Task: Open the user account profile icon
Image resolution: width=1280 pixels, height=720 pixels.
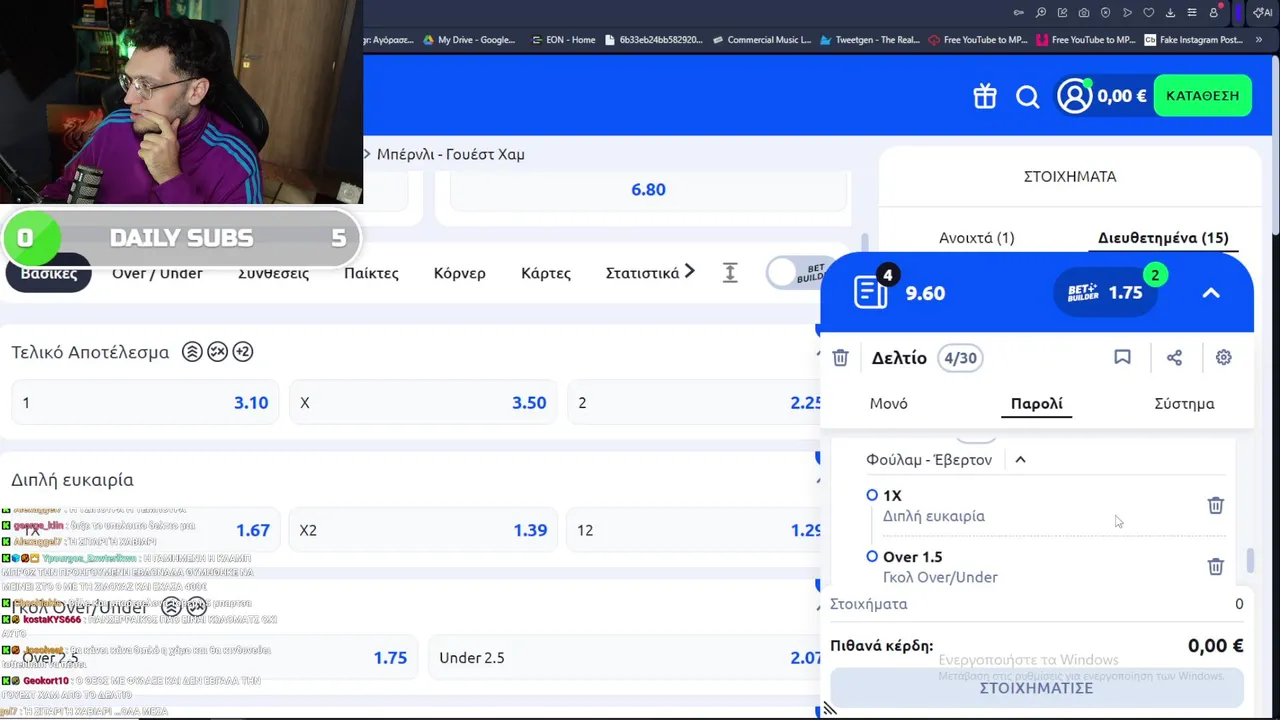Action: point(1075,96)
